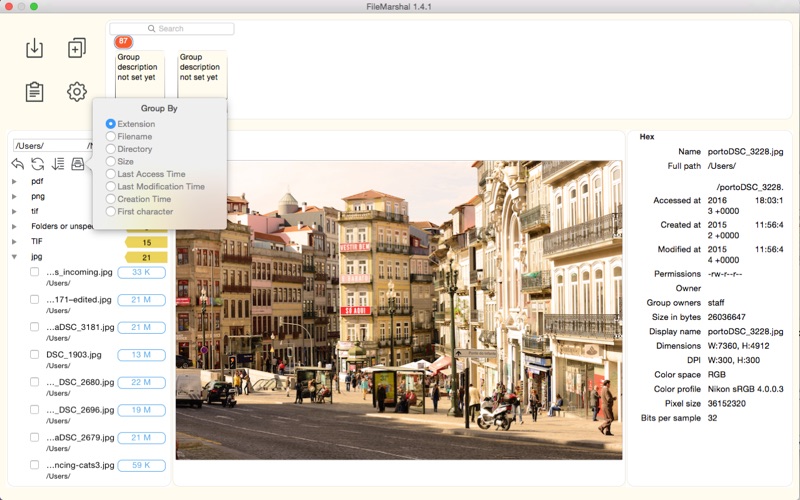The width and height of the screenshot is (800, 500).
Task: Click the TIF count badge 15
Action: (146, 242)
